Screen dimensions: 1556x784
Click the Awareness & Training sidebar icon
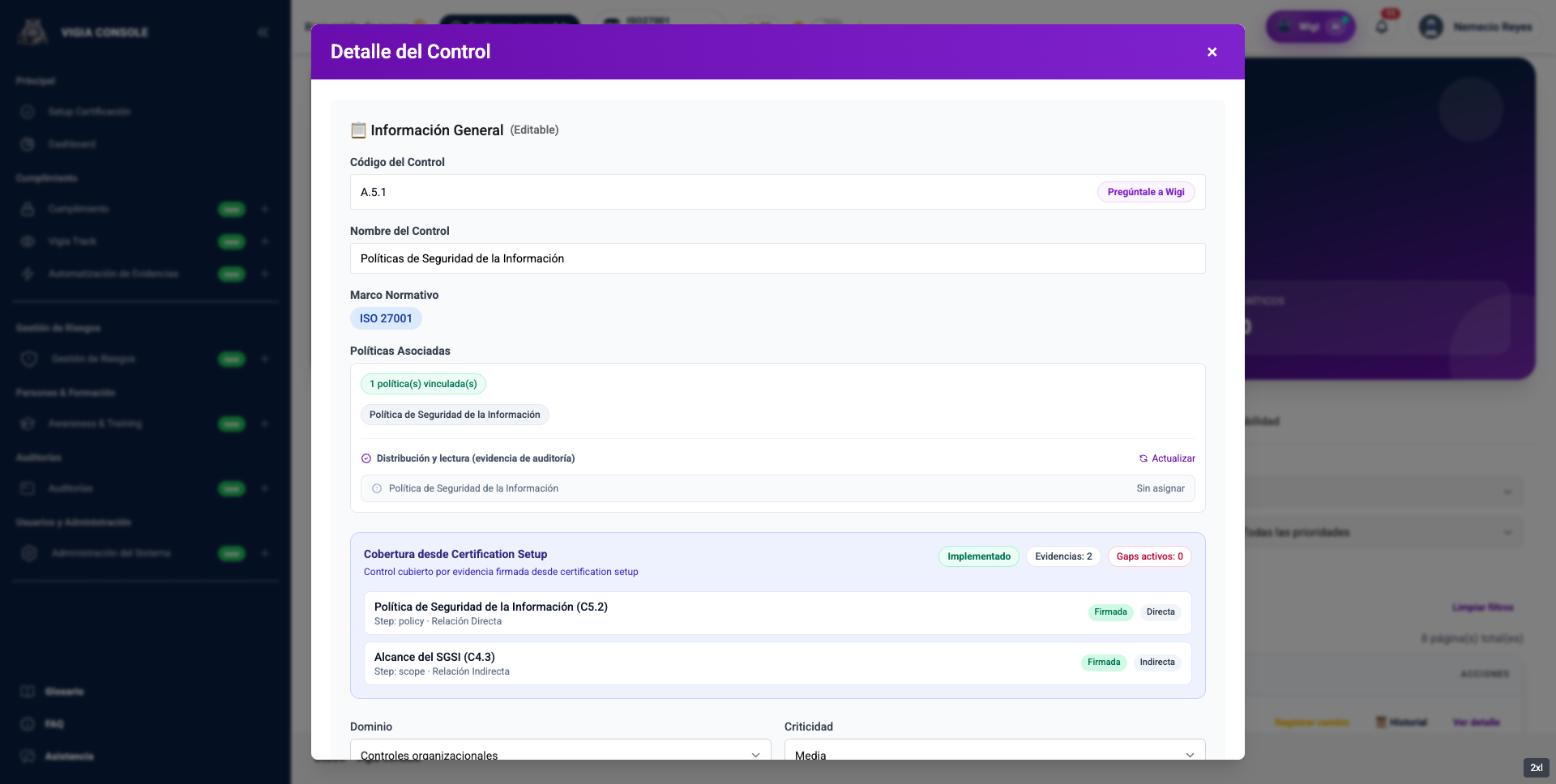(28, 424)
